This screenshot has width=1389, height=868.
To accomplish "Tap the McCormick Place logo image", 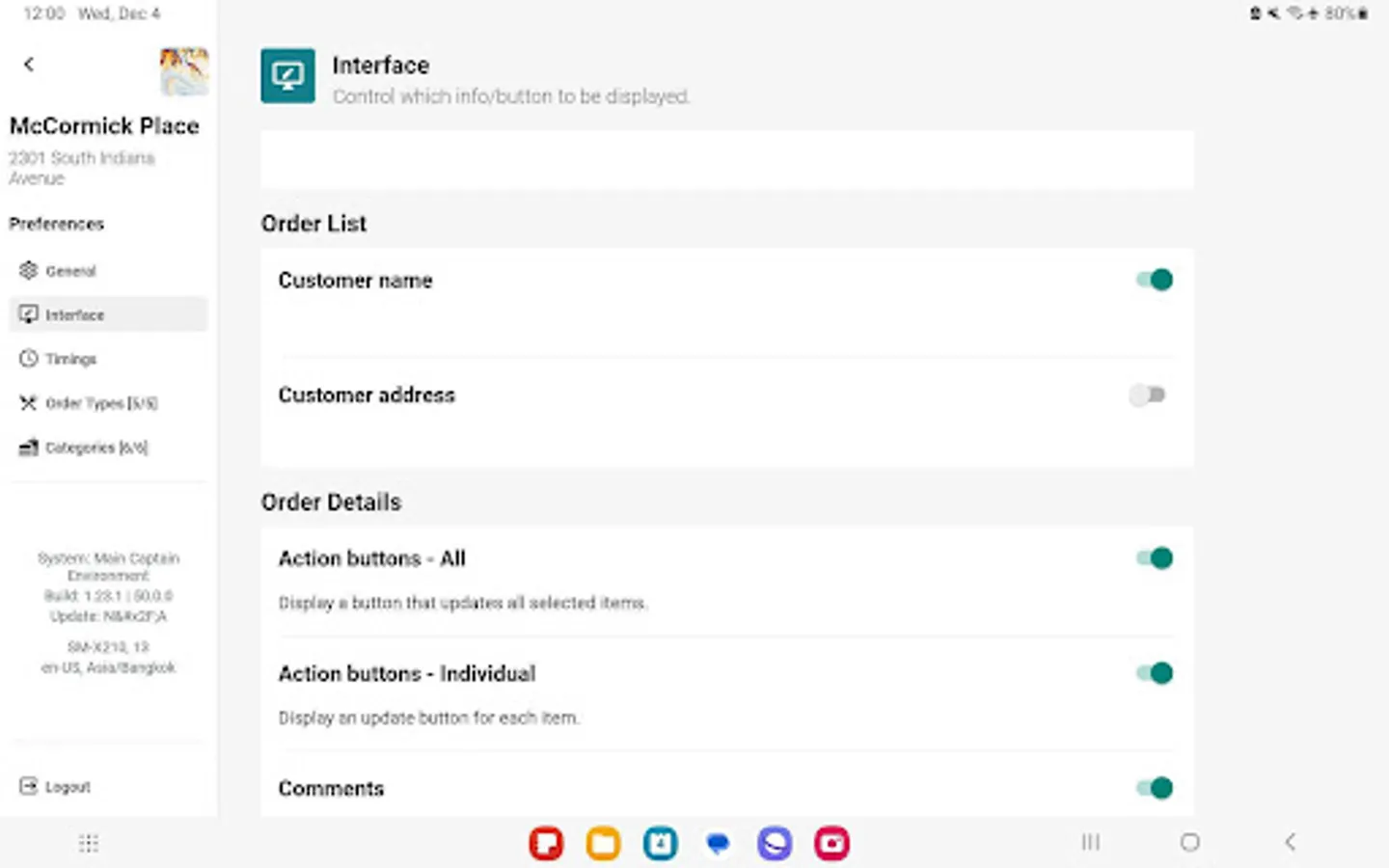I will 183,72.
